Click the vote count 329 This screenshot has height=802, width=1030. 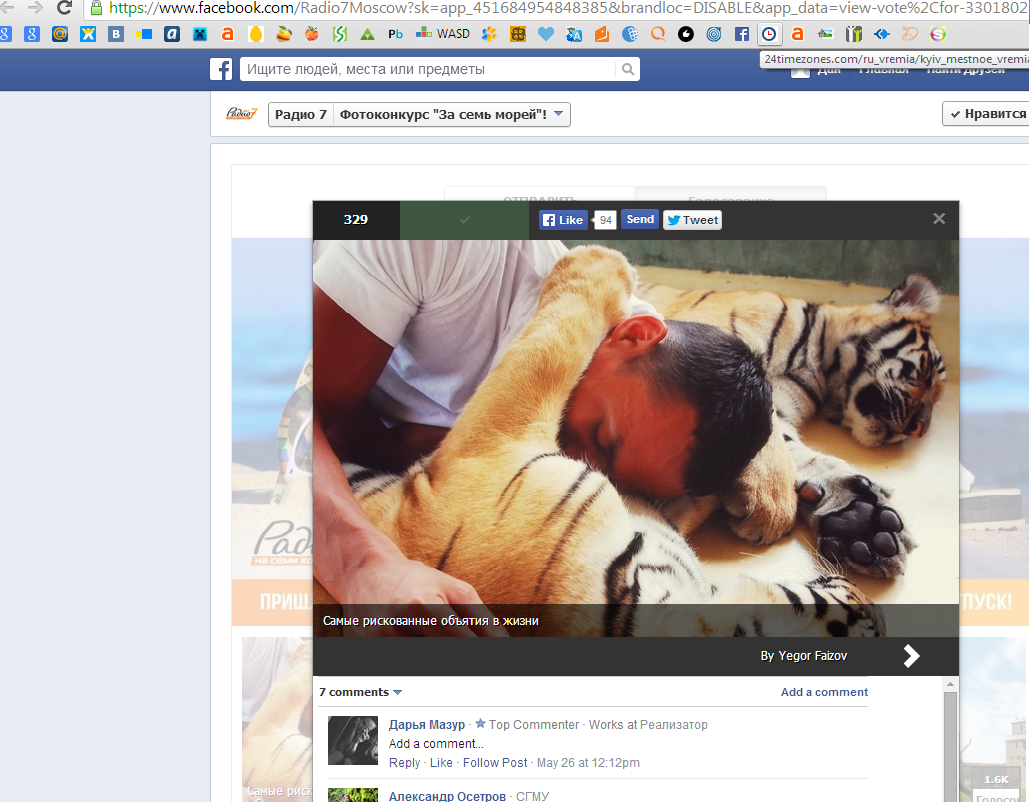click(355, 219)
